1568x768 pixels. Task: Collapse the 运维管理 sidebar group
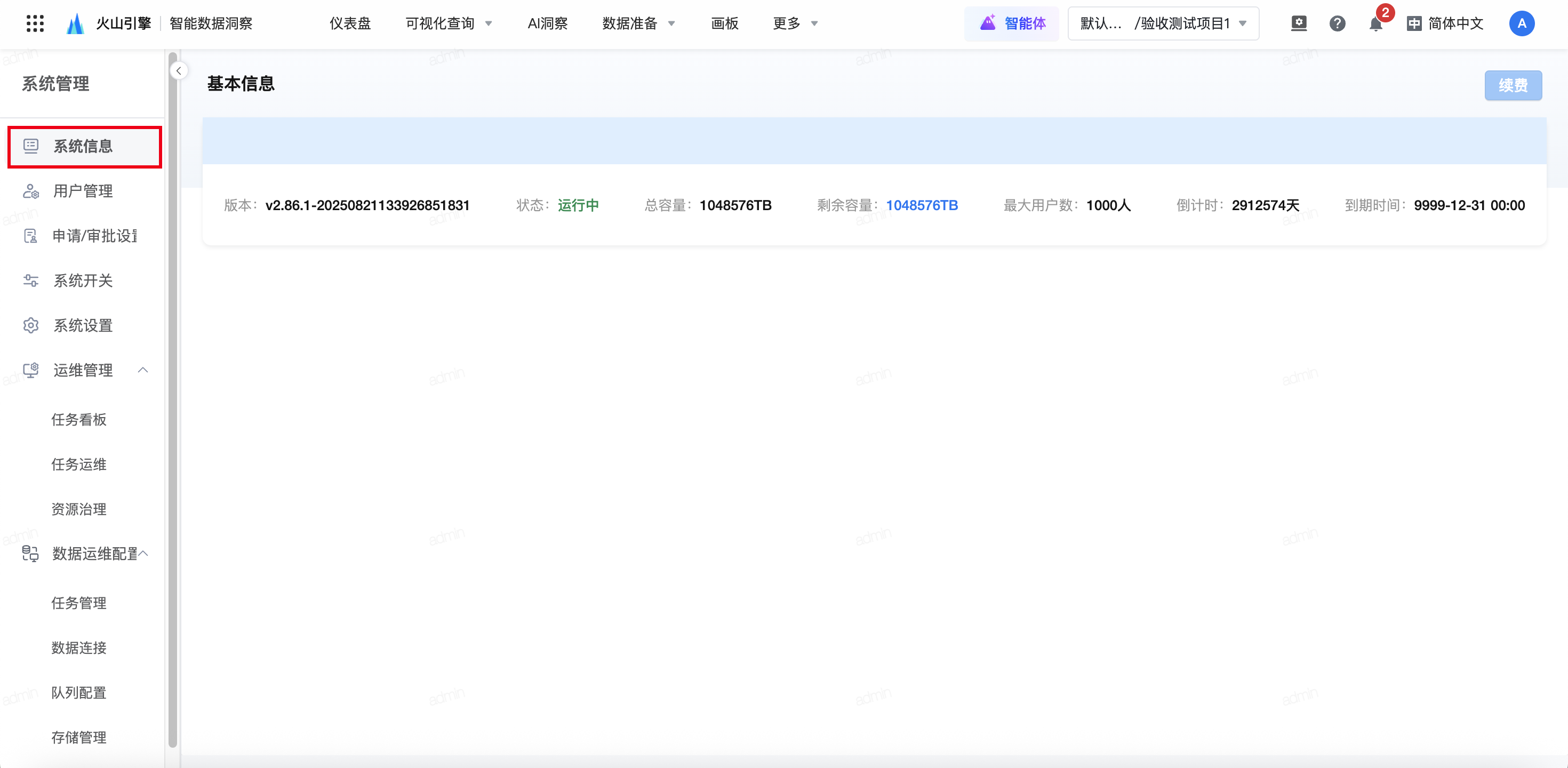pos(143,370)
